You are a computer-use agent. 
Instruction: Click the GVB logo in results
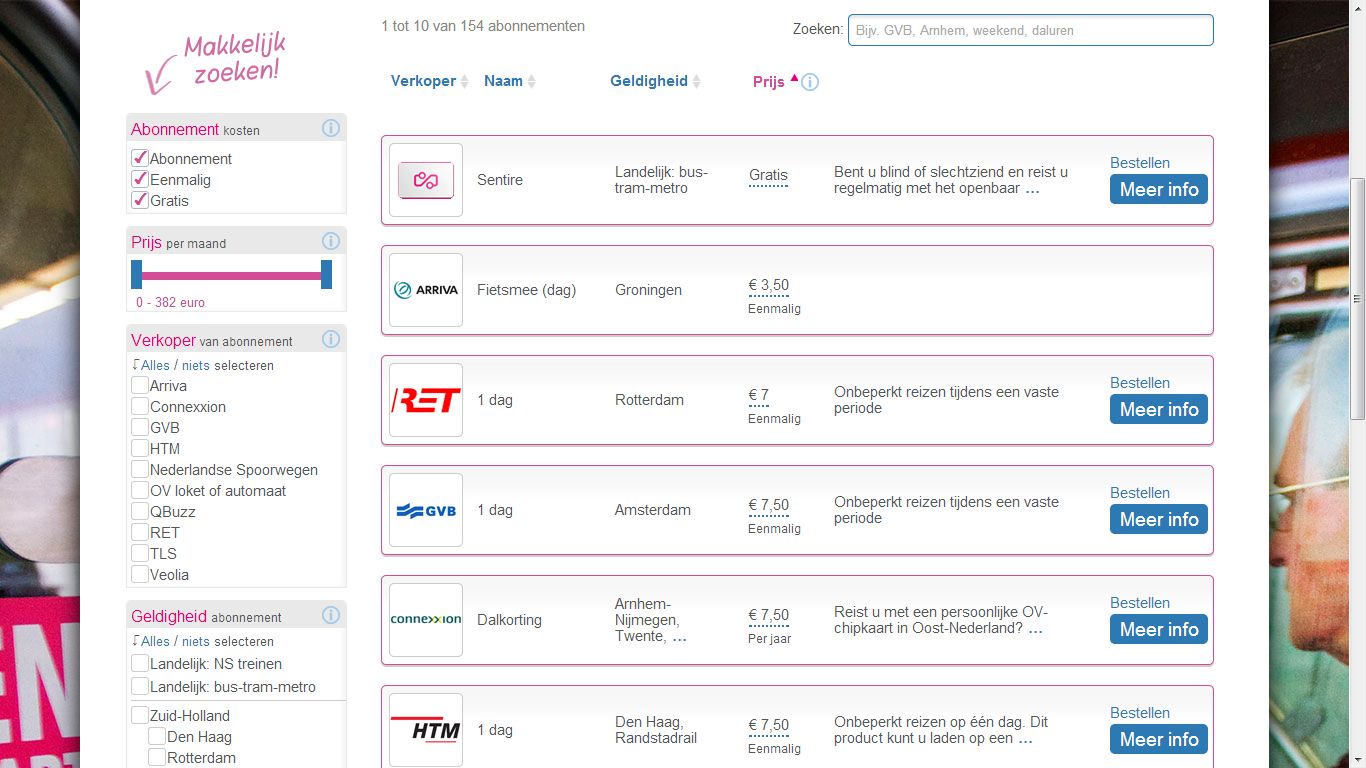(426, 510)
